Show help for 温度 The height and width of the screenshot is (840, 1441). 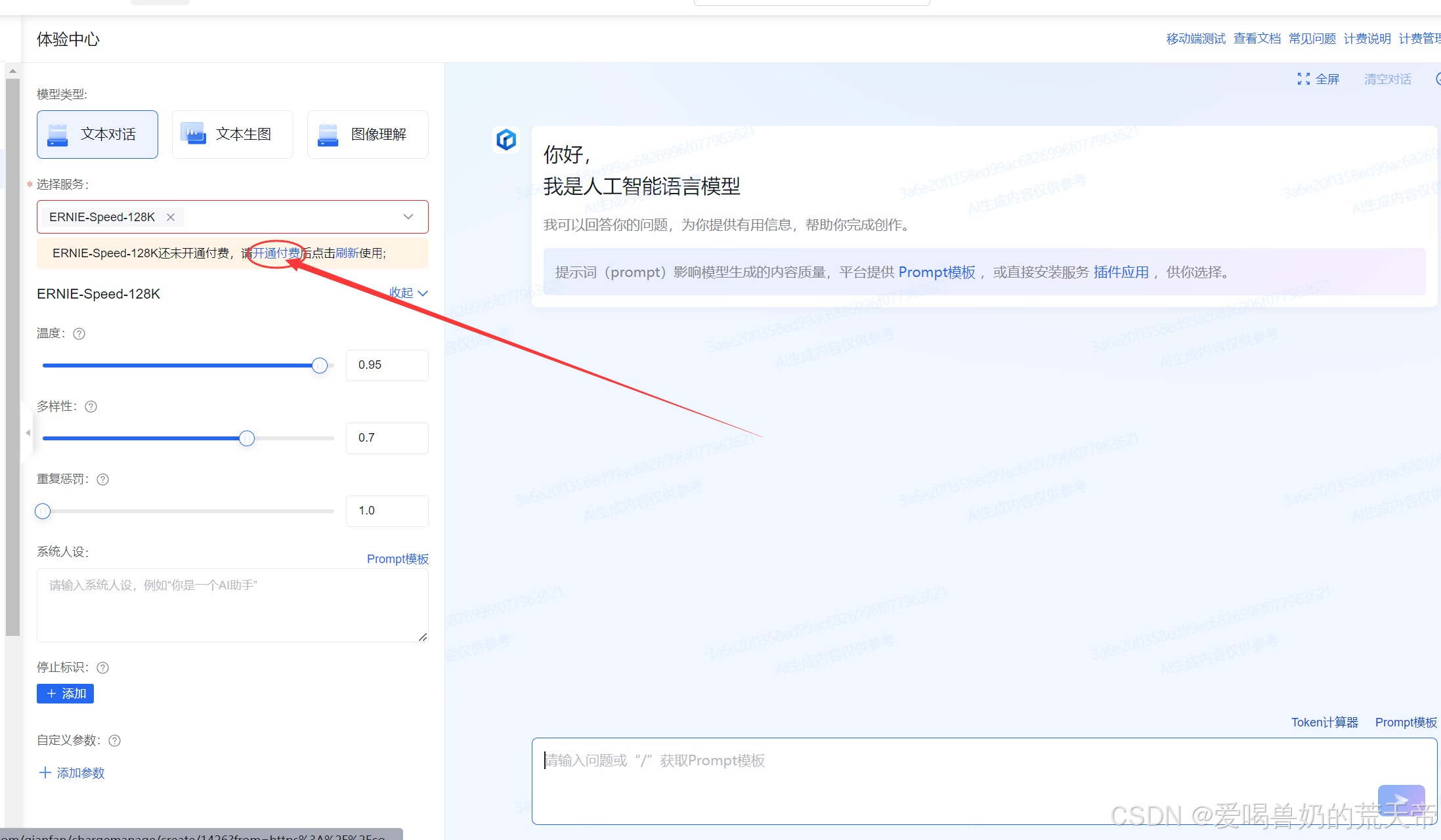tap(79, 334)
